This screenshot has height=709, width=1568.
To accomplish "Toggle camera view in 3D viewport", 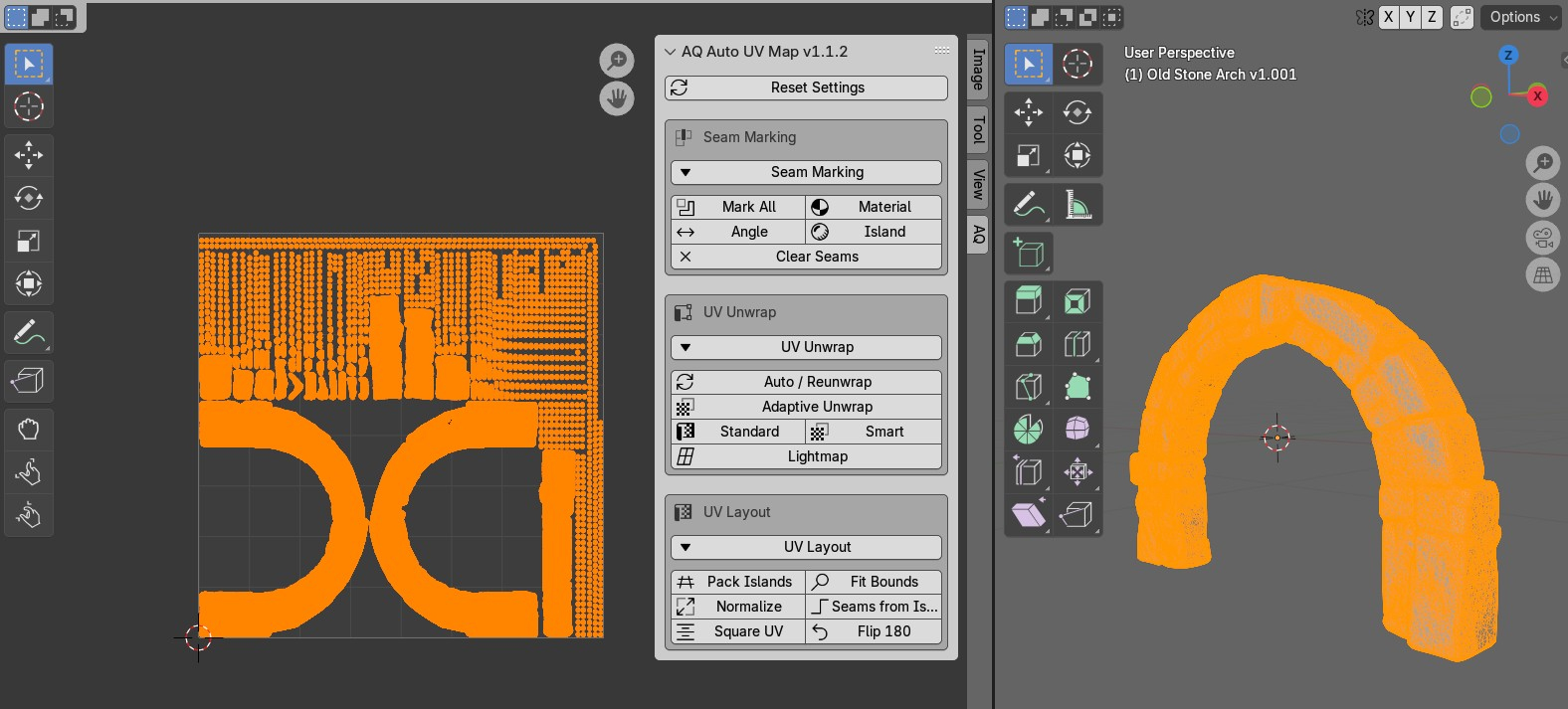I will click(1543, 238).
